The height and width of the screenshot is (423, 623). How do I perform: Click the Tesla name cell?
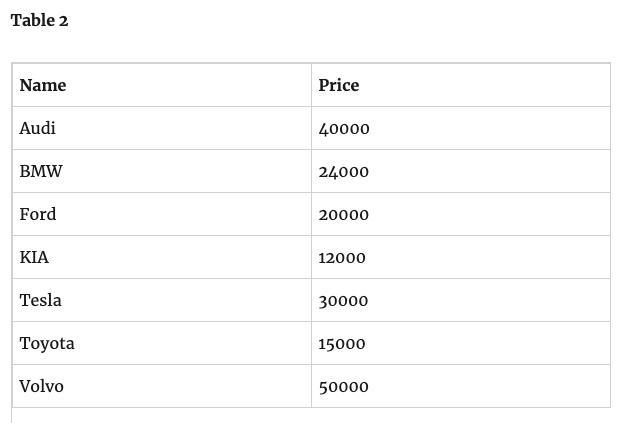click(x=162, y=300)
